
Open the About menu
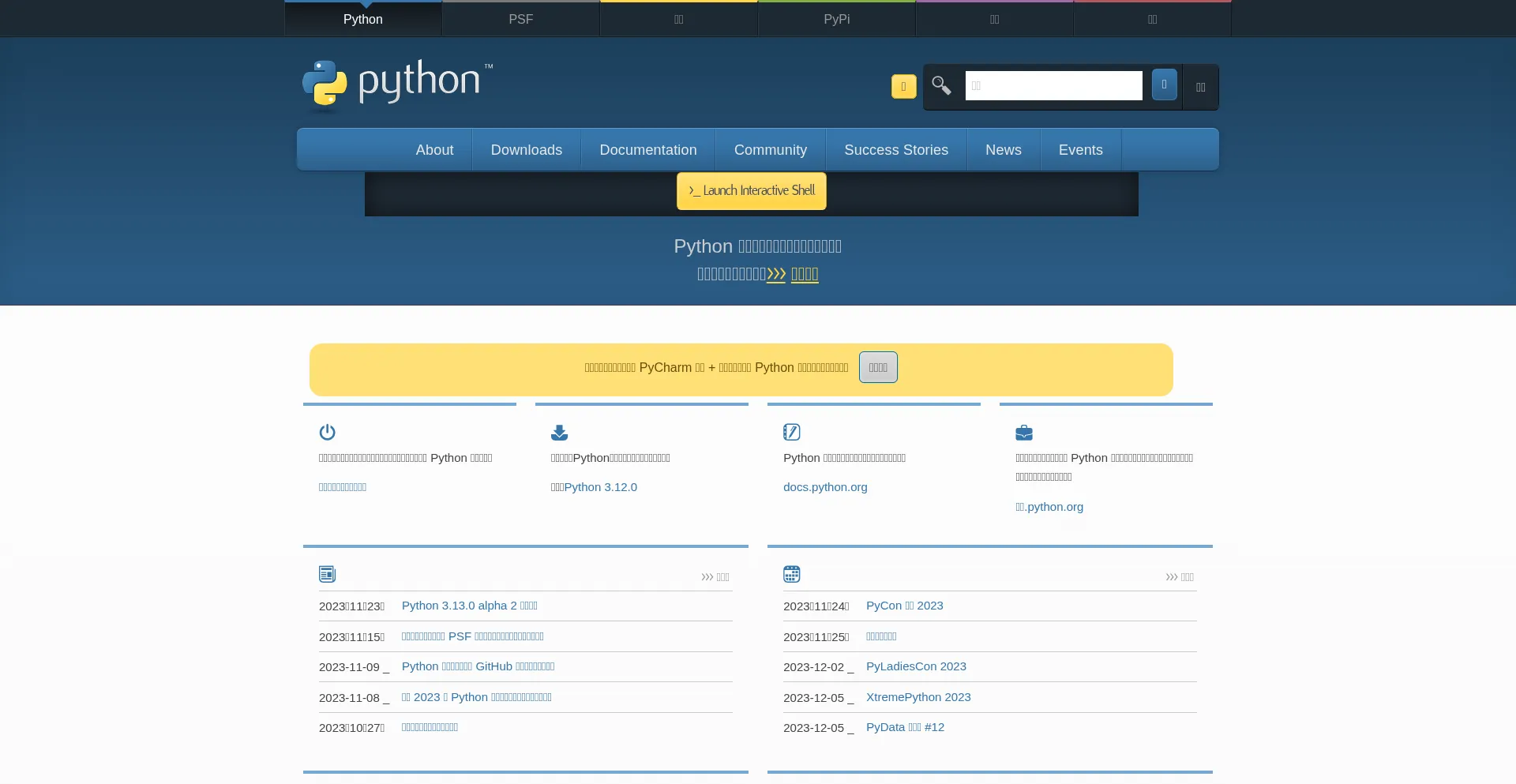434,150
